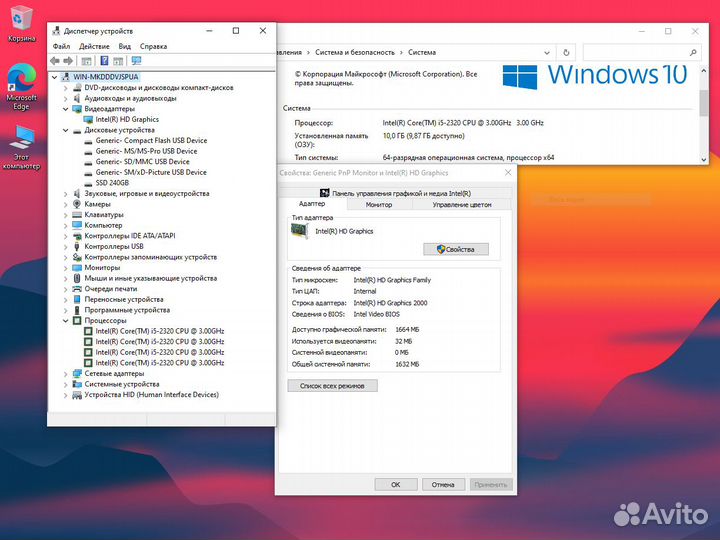
Task: Click OK in properties dialog
Action: point(396,484)
